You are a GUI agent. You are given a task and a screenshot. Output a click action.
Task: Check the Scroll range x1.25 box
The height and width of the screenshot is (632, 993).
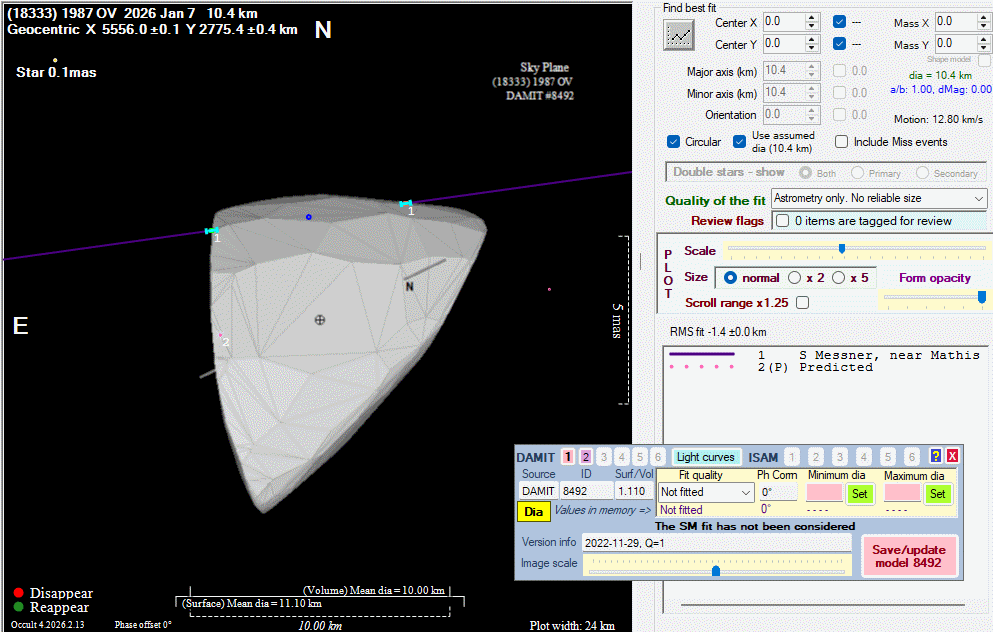point(801,302)
